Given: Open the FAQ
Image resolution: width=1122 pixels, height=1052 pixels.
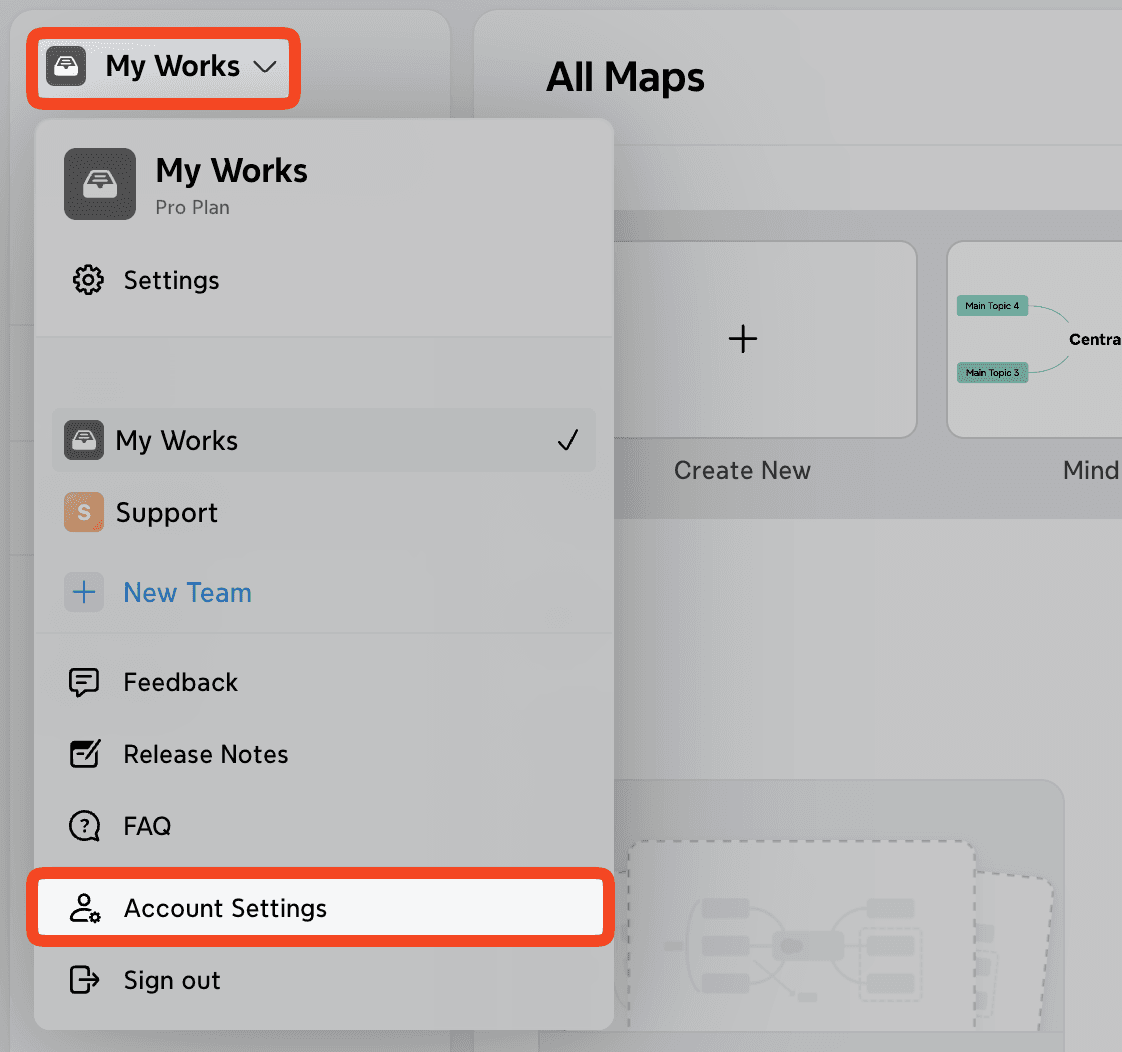Looking at the screenshot, I should (324, 826).
